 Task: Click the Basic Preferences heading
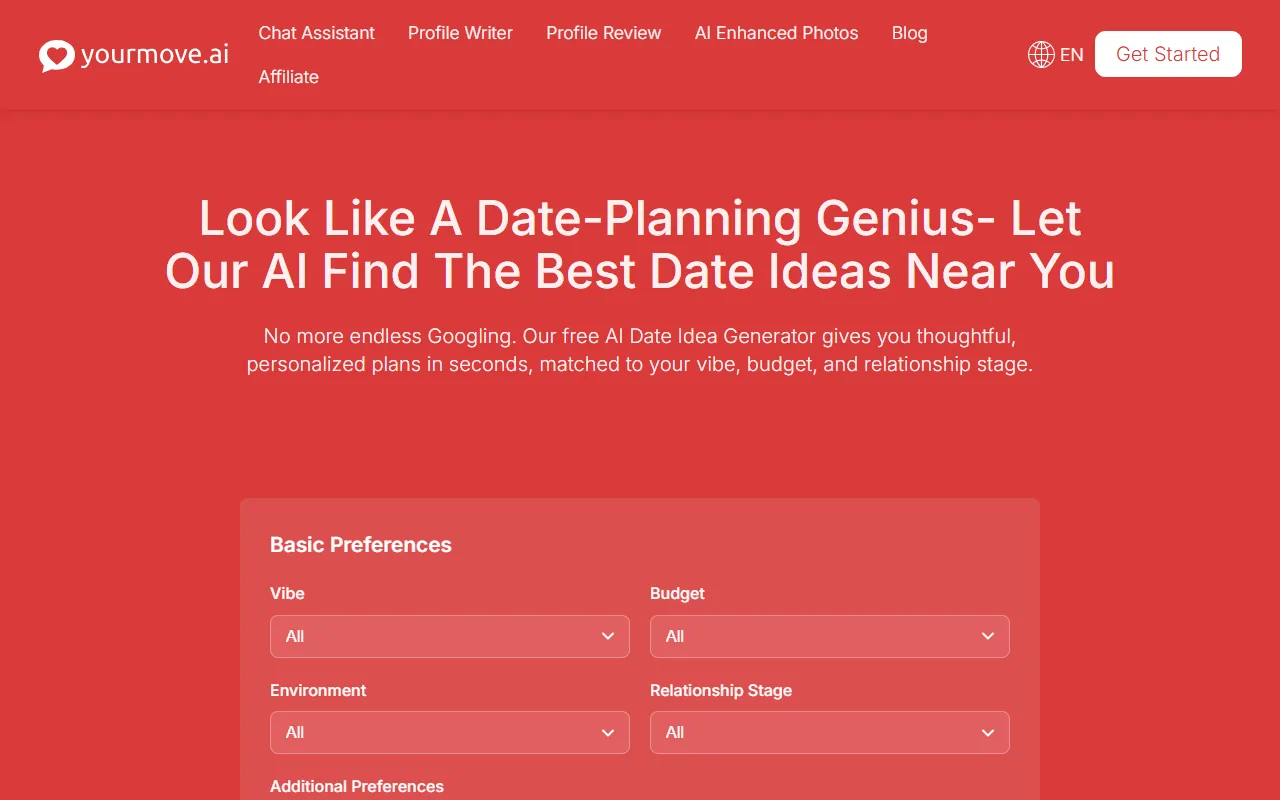tap(360, 545)
